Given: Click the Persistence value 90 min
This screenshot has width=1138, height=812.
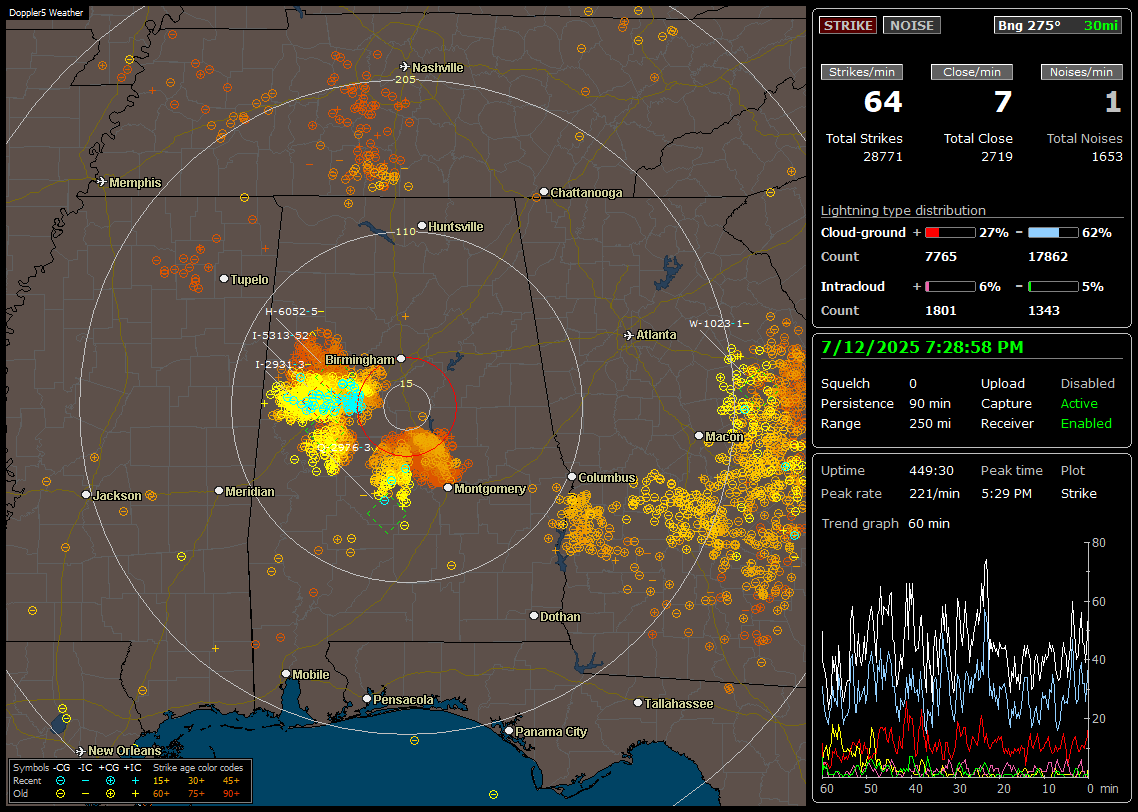Looking at the screenshot, I should pos(930,403).
